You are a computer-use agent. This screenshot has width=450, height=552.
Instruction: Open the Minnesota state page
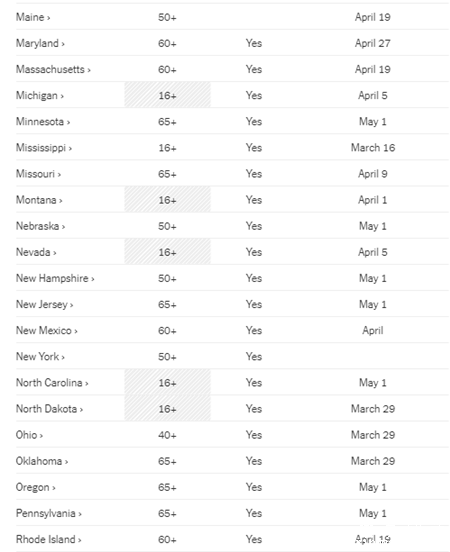[43, 121]
